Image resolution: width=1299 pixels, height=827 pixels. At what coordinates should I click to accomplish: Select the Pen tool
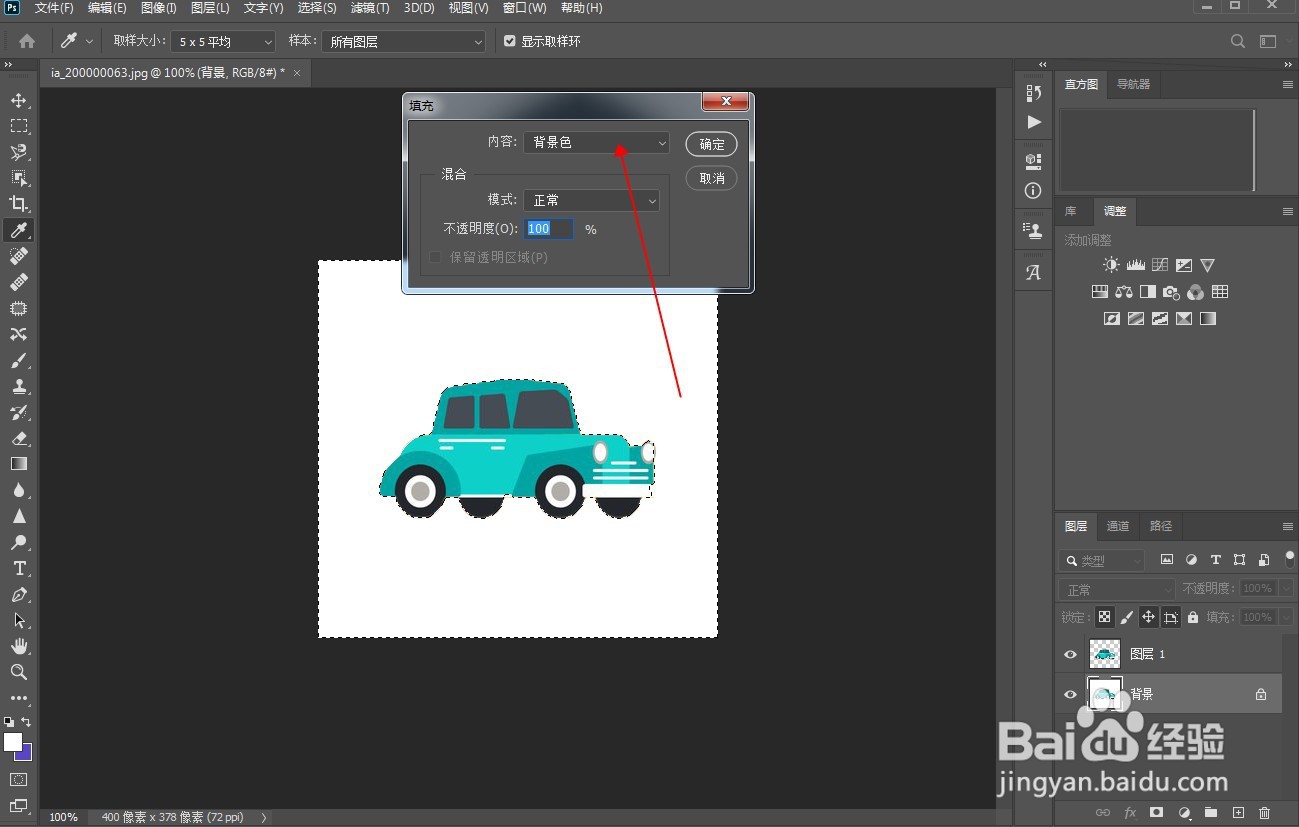coord(18,594)
